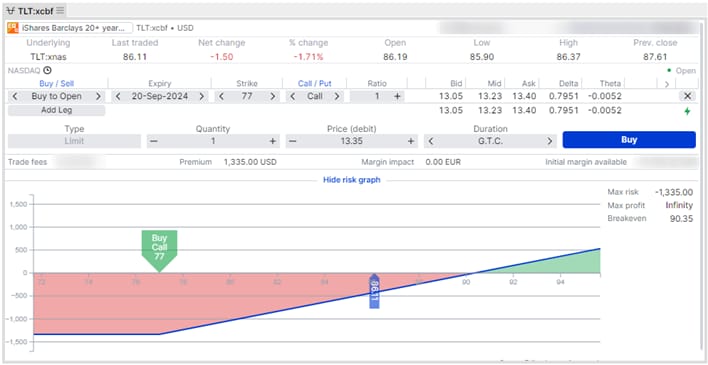
Task: Hide risk graph link
Action: pyautogui.click(x=352, y=180)
